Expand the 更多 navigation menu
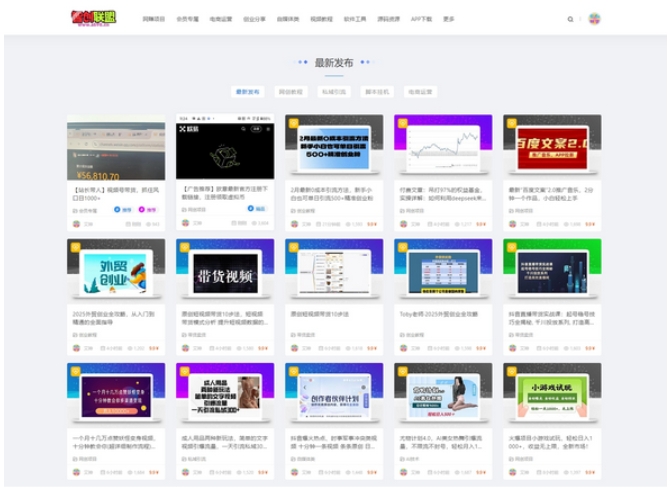This screenshot has height=490, width=670. tap(449, 19)
